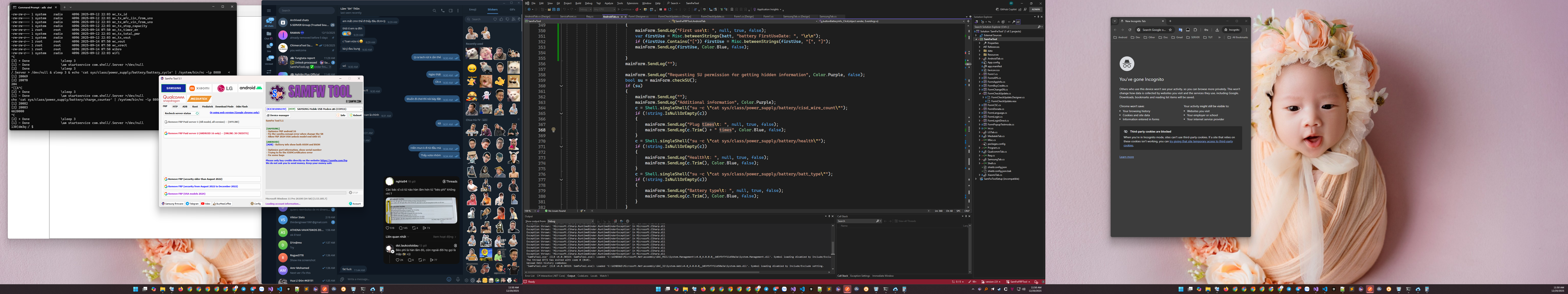Stop debugging using the red square icon
The height and width of the screenshot is (294, 1568).
[x=665, y=9]
